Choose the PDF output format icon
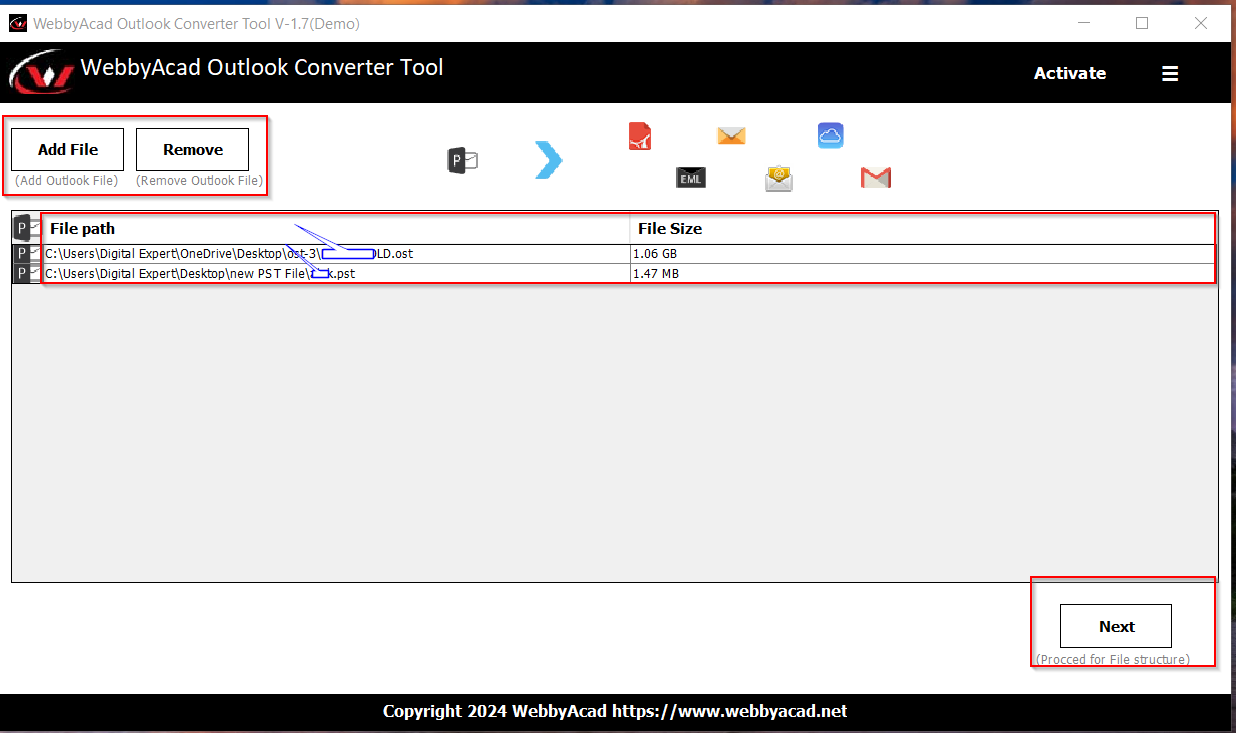This screenshot has height=733, width=1236. tap(641, 136)
